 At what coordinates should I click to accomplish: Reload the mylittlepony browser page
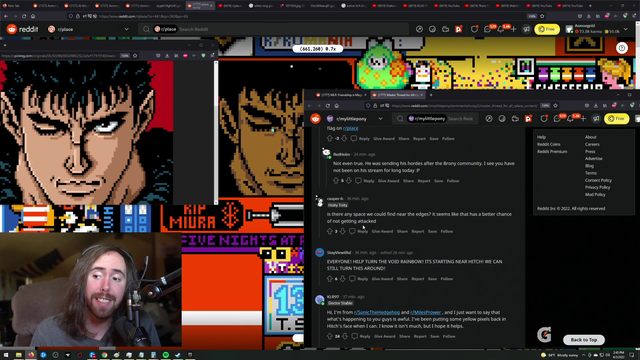[x=328, y=106]
